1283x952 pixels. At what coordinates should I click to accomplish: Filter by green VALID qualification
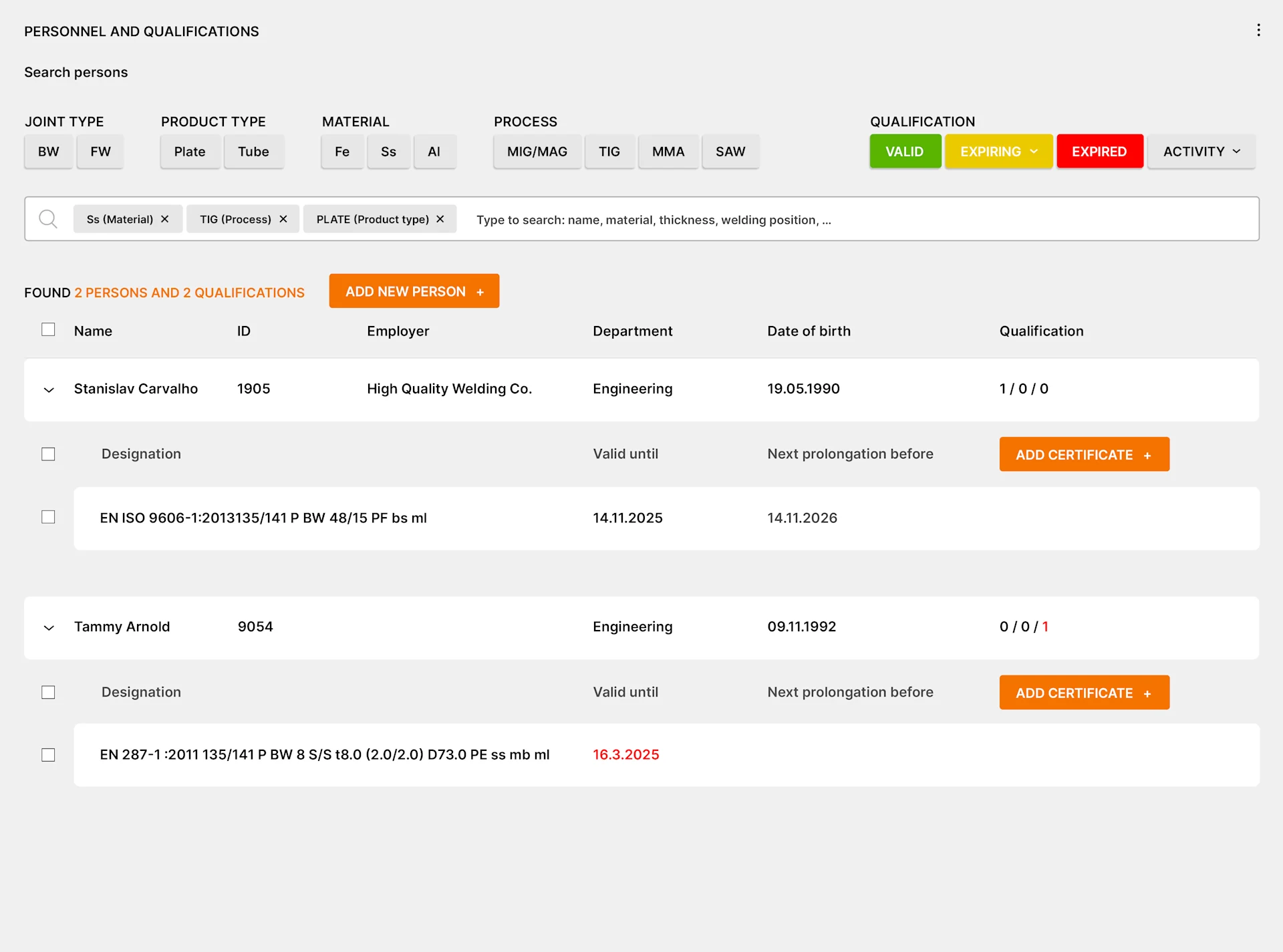click(x=905, y=152)
